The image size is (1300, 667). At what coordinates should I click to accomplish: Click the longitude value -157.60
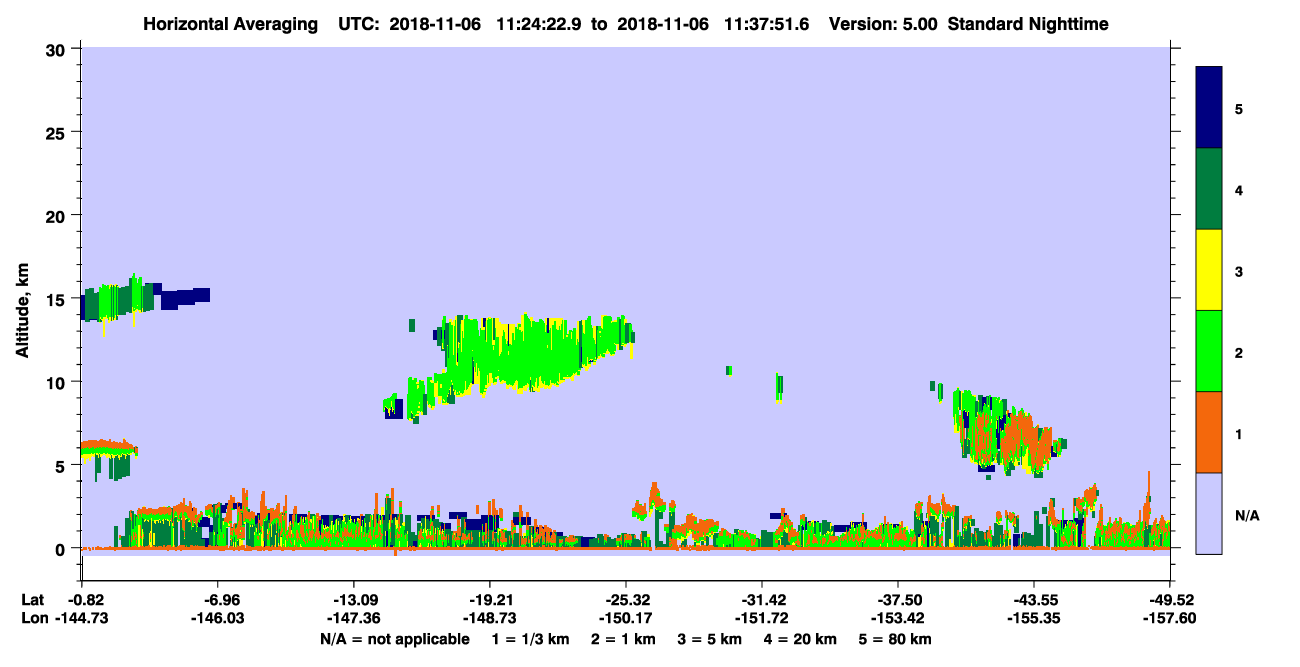click(x=1169, y=619)
